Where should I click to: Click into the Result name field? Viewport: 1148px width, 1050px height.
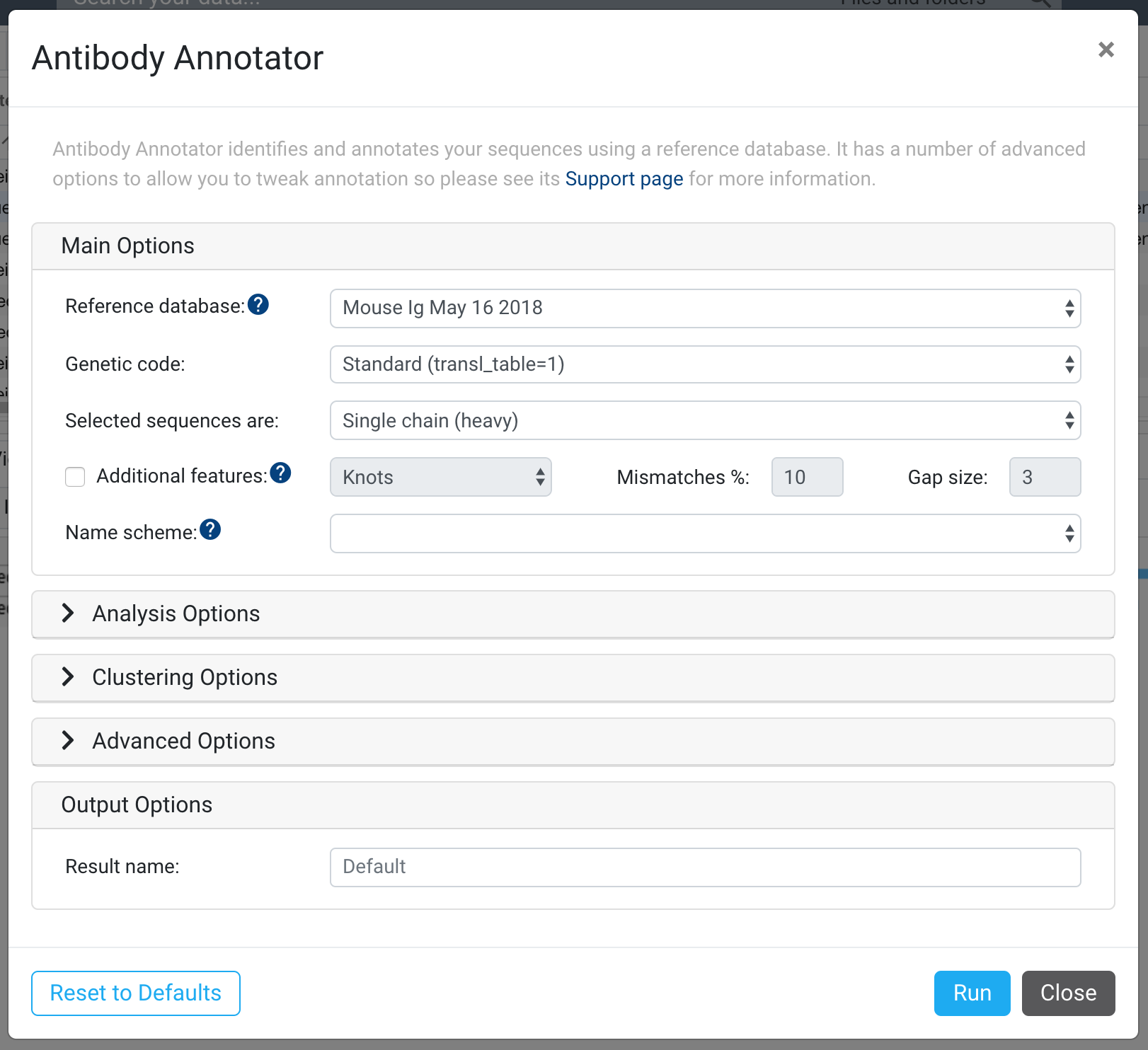[x=705, y=867]
